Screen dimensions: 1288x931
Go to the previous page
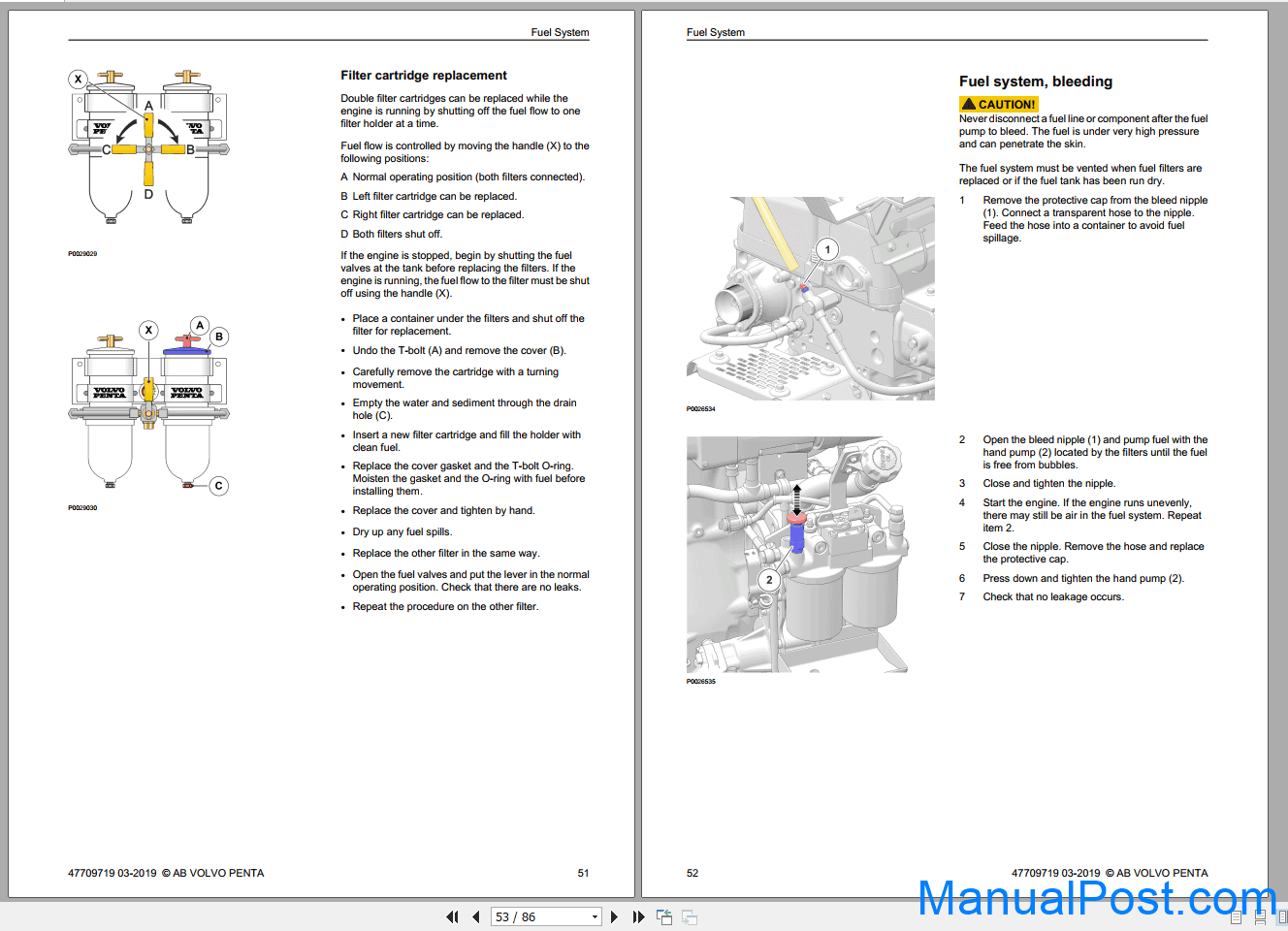pyautogui.click(x=476, y=916)
